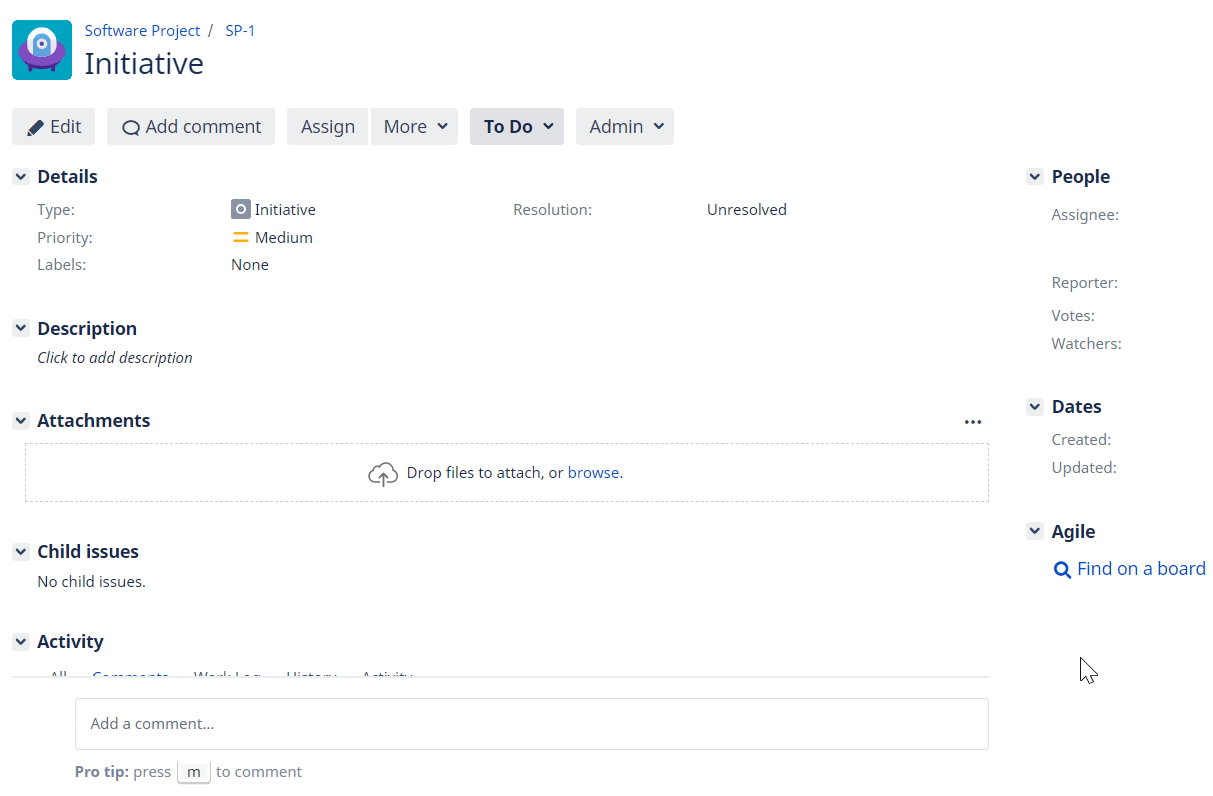Click the project avatar icon

42,49
